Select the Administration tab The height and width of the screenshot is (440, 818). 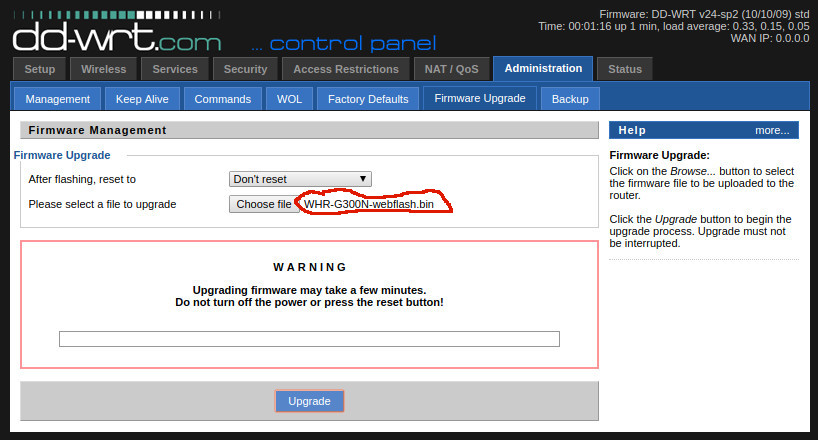click(543, 68)
